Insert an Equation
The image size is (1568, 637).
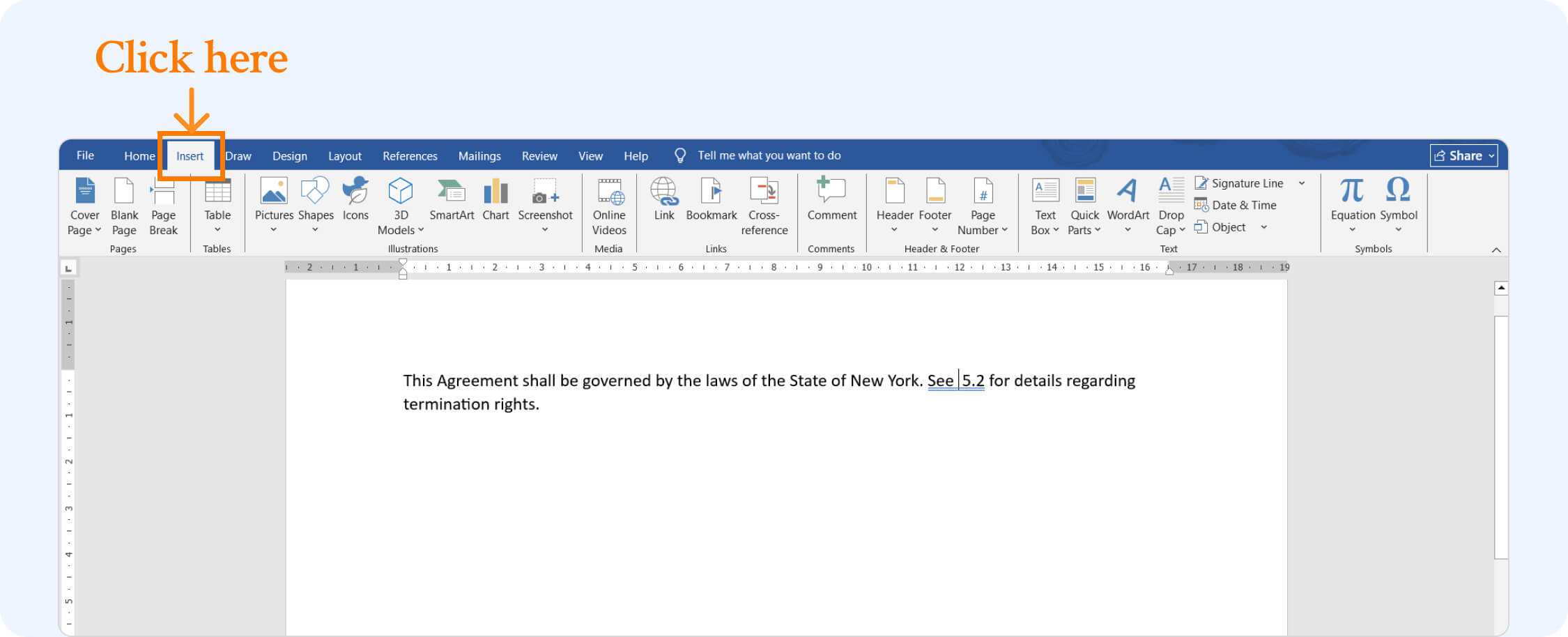coord(1353,206)
